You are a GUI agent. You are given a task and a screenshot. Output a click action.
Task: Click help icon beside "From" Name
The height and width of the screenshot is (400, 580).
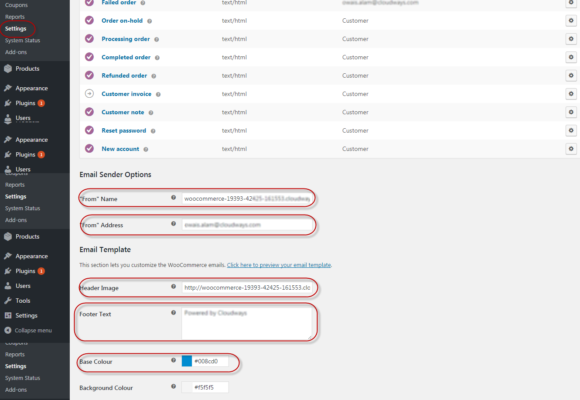point(173,198)
